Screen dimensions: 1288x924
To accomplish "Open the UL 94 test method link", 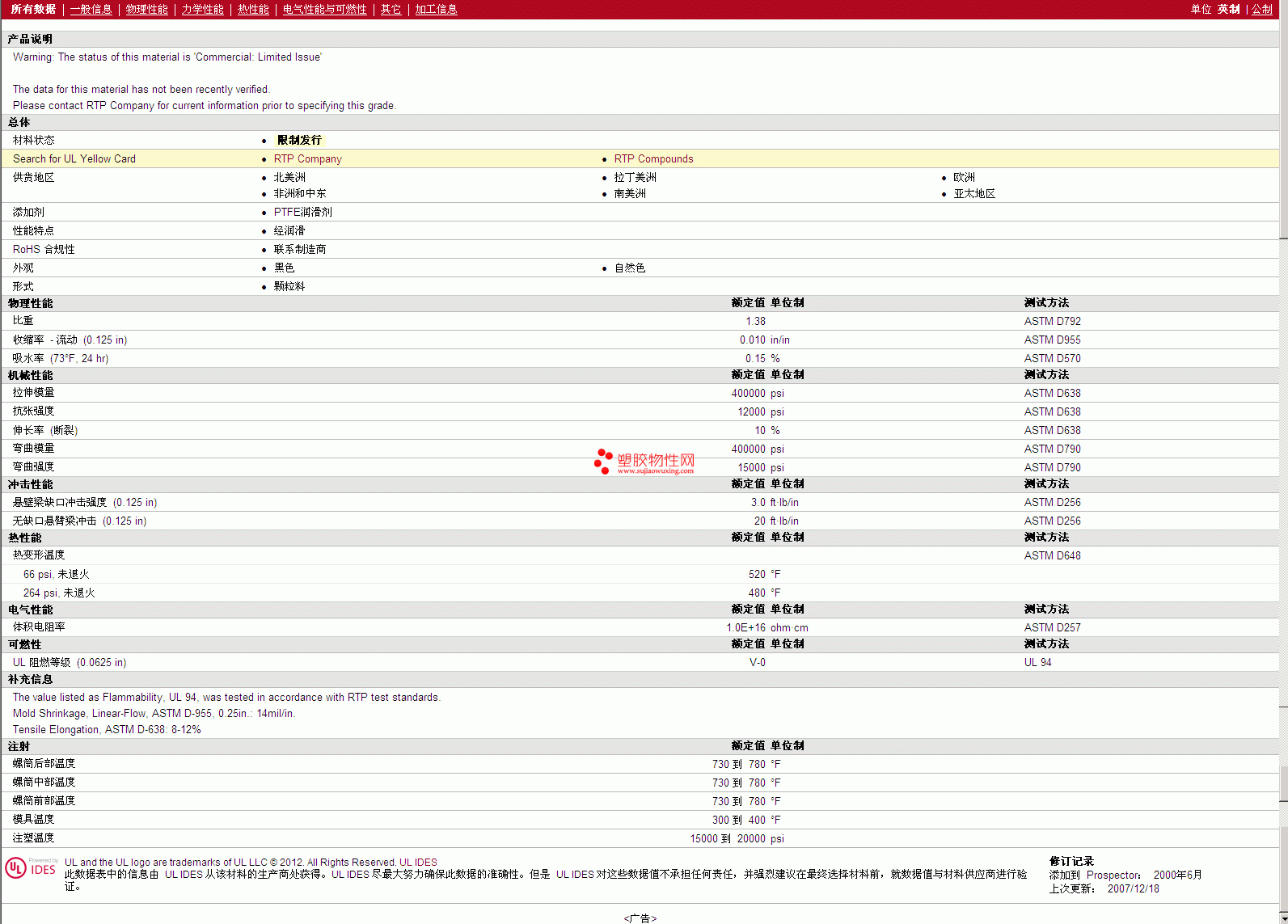I will click(1037, 663).
